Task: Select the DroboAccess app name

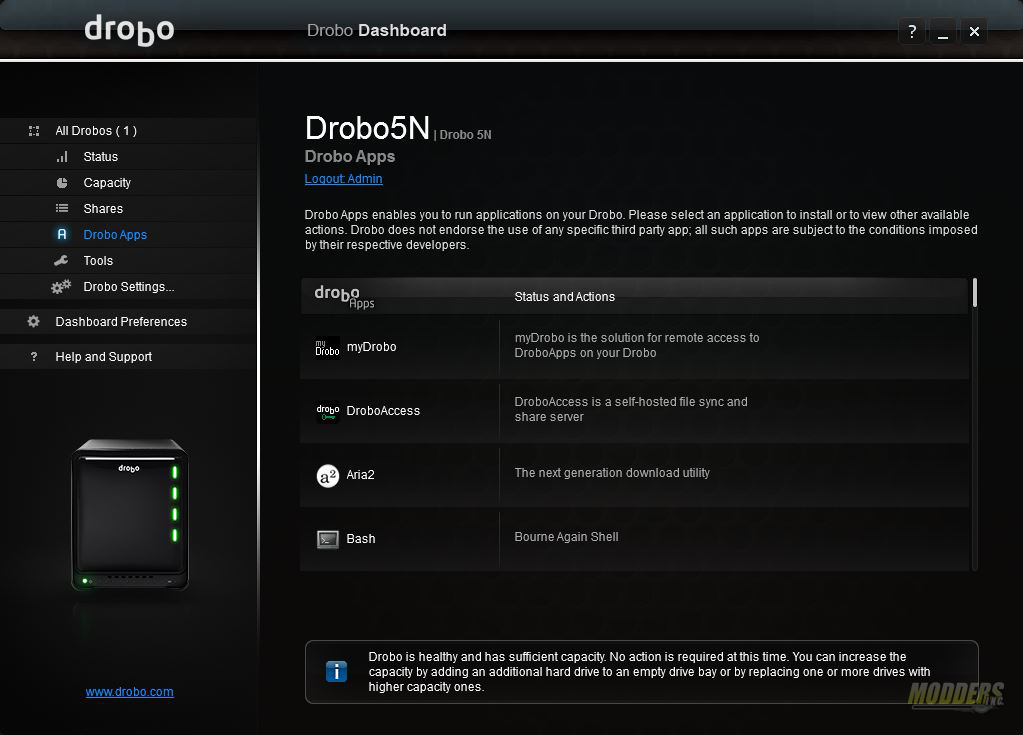Action: (383, 411)
